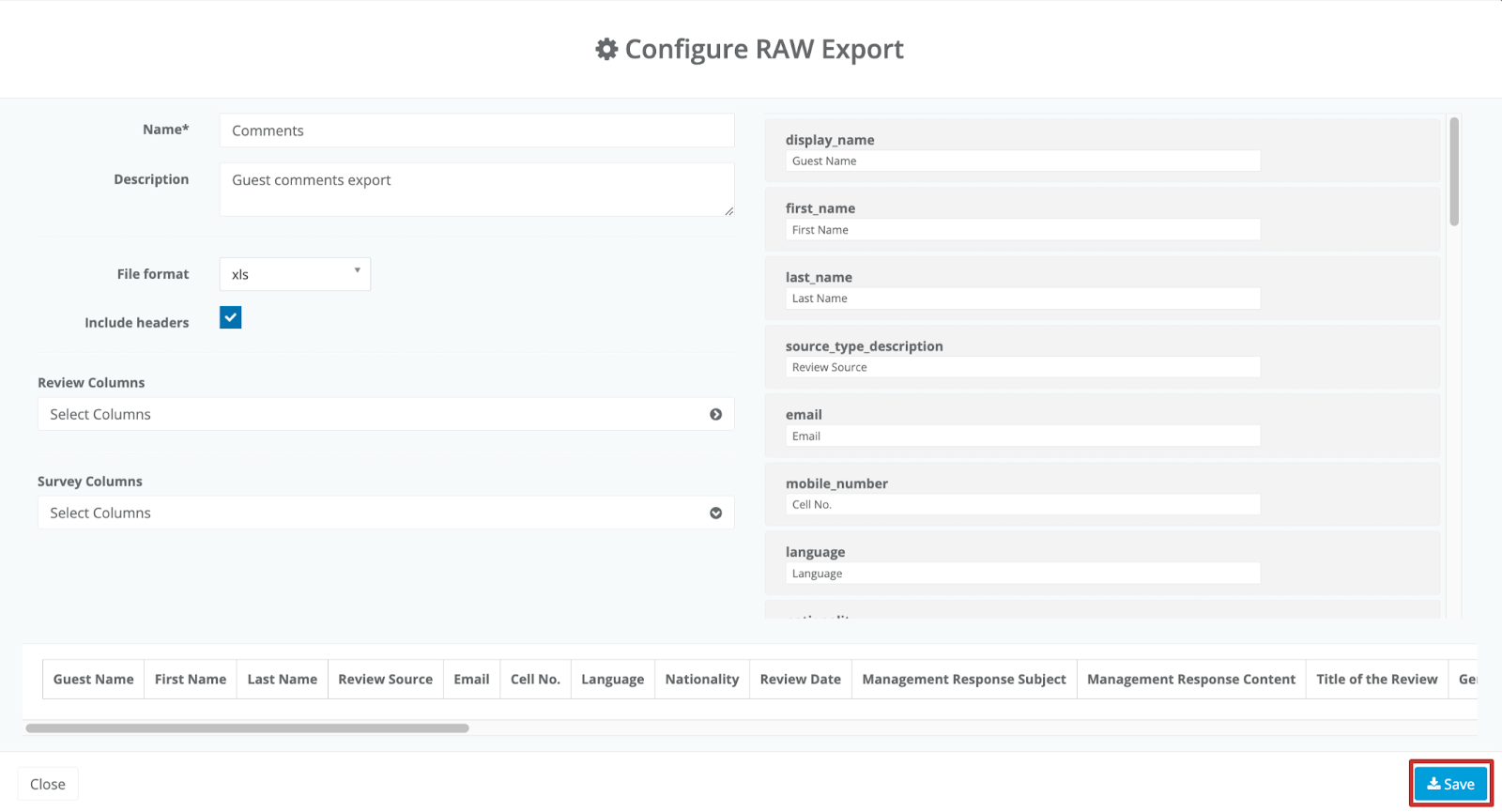Edit the Name field containing Comments
1502x812 pixels.
[x=477, y=130]
